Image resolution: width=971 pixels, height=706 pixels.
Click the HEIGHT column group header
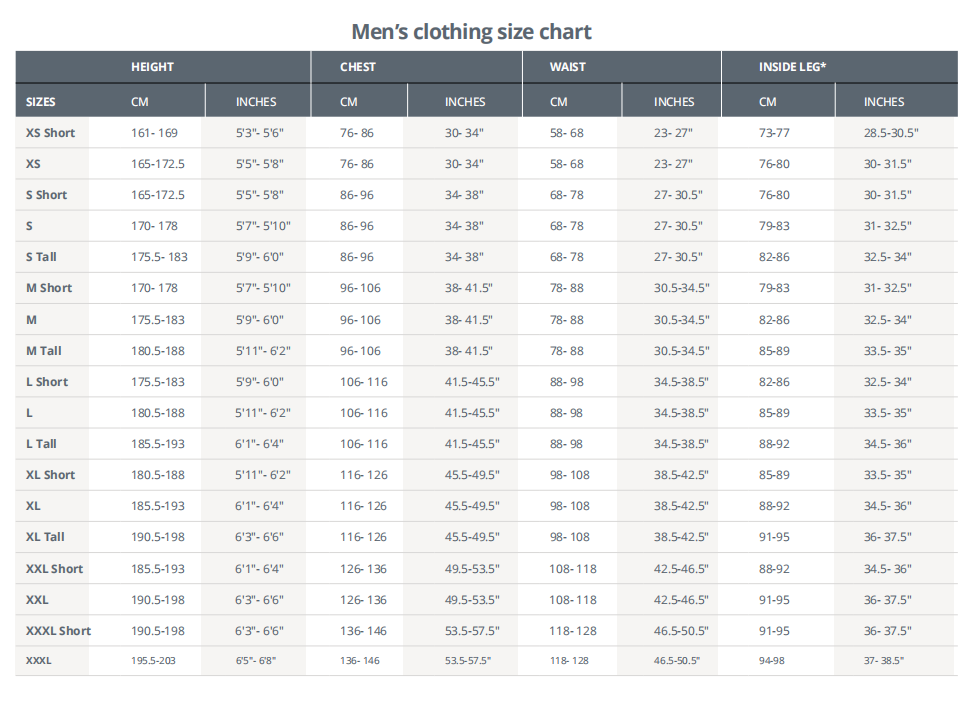coord(152,67)
